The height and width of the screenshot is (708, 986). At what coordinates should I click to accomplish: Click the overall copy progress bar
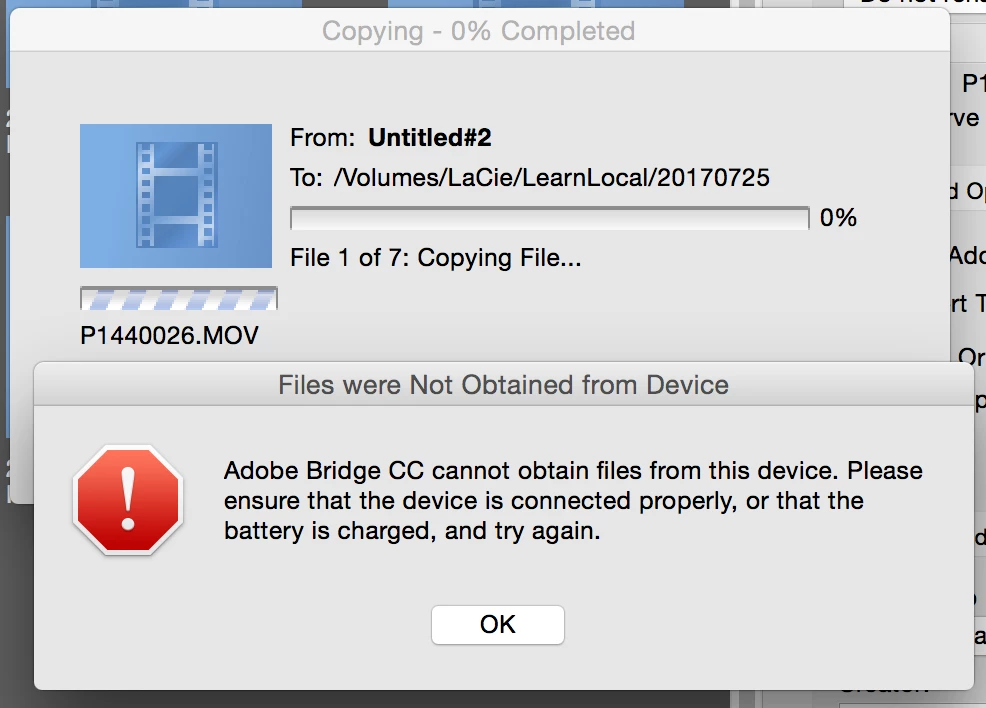click(x=550, y=218)
